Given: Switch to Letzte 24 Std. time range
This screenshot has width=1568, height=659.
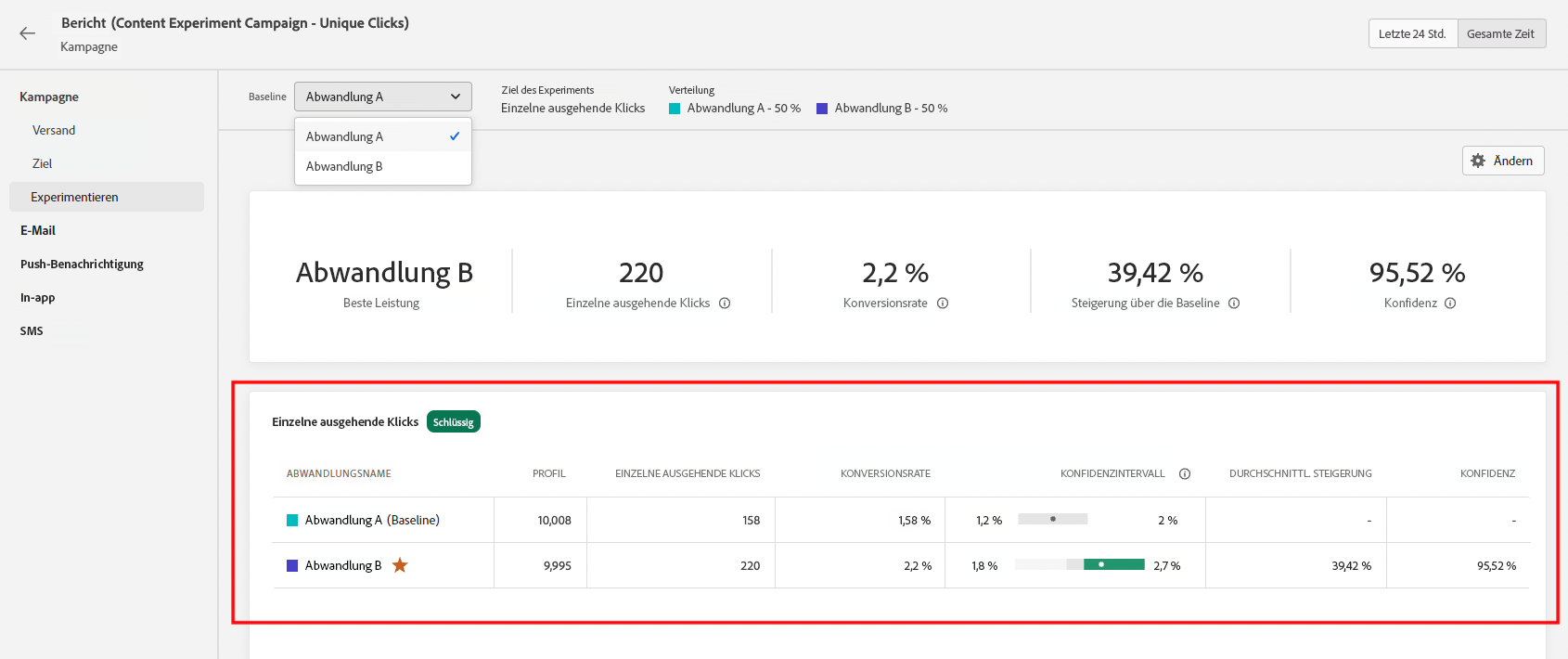Looking at the screenshot, I should coord(1413,33).
